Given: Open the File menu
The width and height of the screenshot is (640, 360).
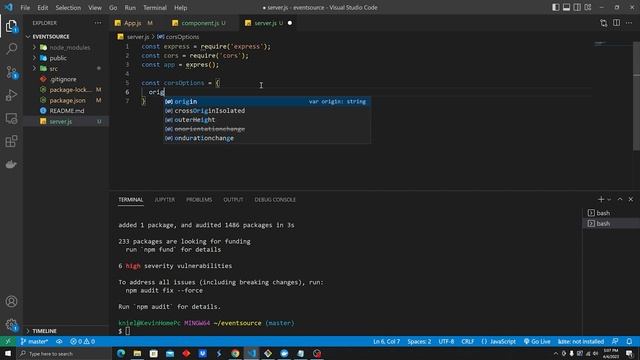Looking at the screenshot, I should click(25, 7).
